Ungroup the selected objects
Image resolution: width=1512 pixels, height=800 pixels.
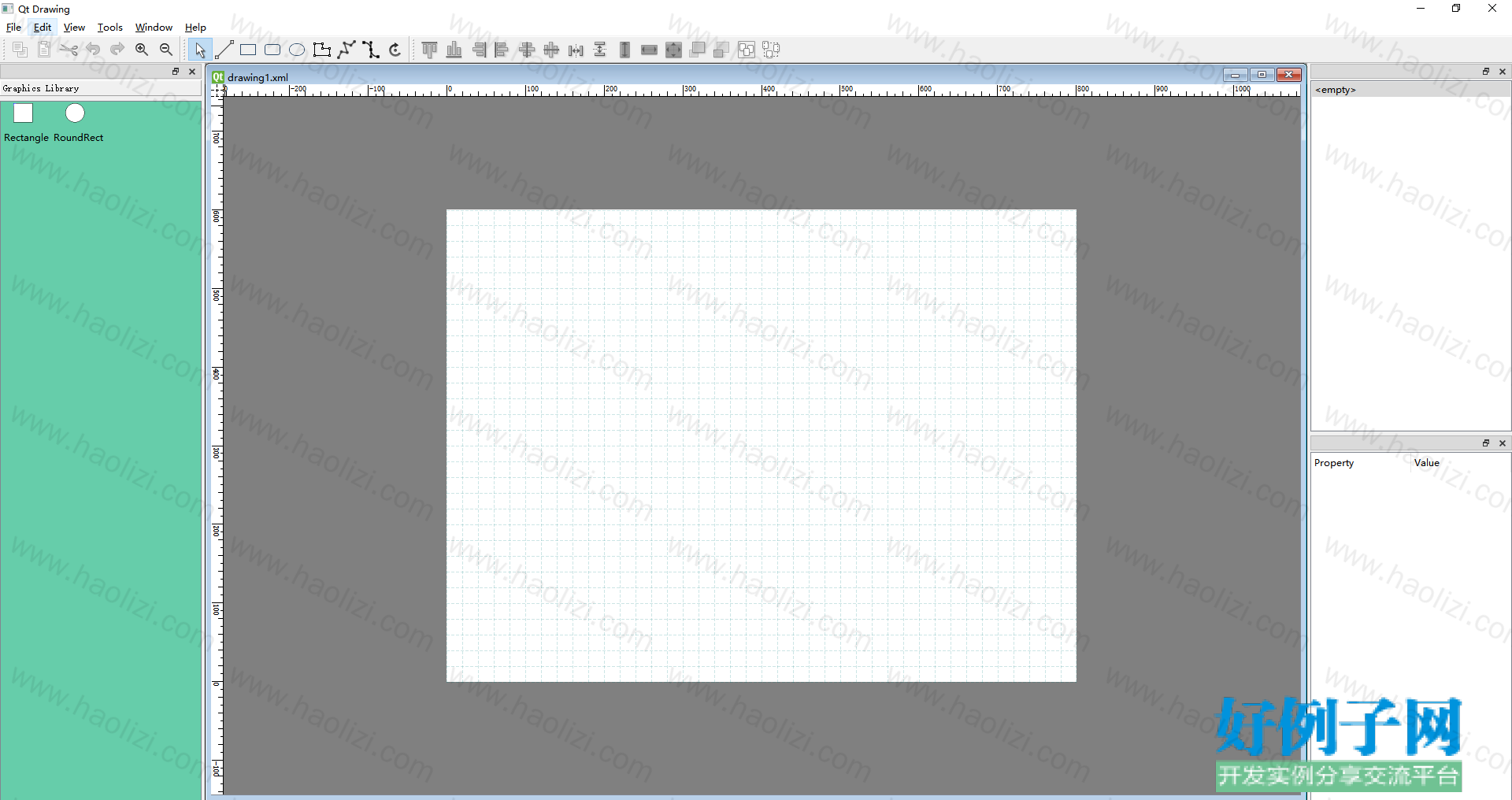point(772,50)
